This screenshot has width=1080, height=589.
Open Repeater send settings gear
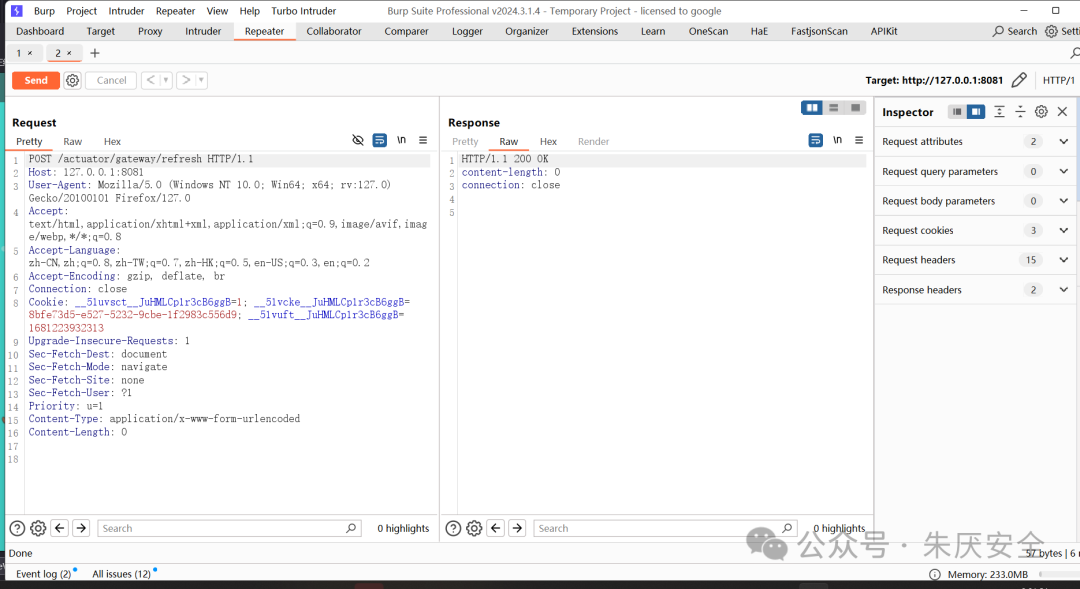click(72, 81)
